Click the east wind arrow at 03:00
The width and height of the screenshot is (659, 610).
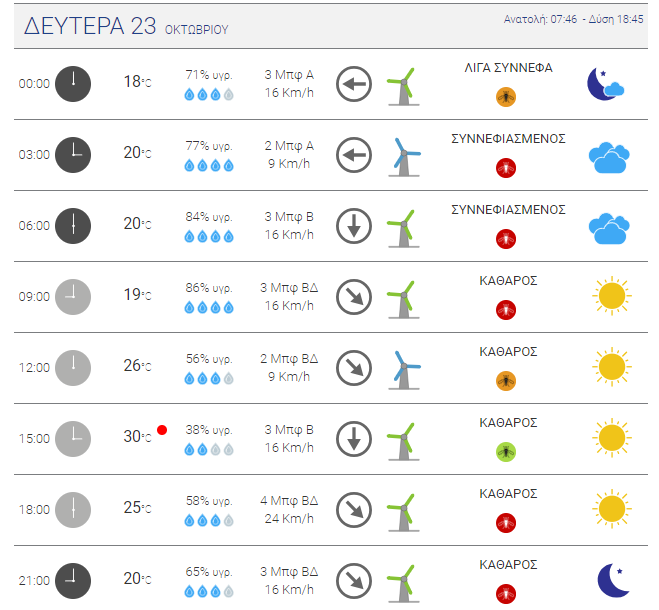[354, 155]
